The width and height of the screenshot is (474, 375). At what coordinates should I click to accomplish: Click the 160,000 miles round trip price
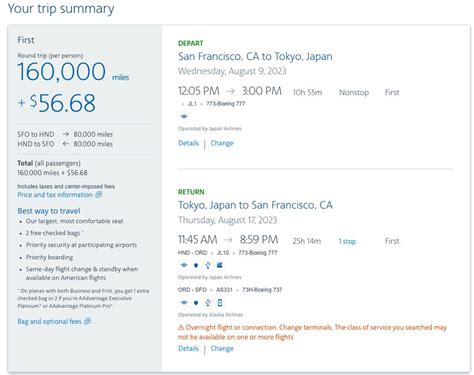(x=73, y=72)
